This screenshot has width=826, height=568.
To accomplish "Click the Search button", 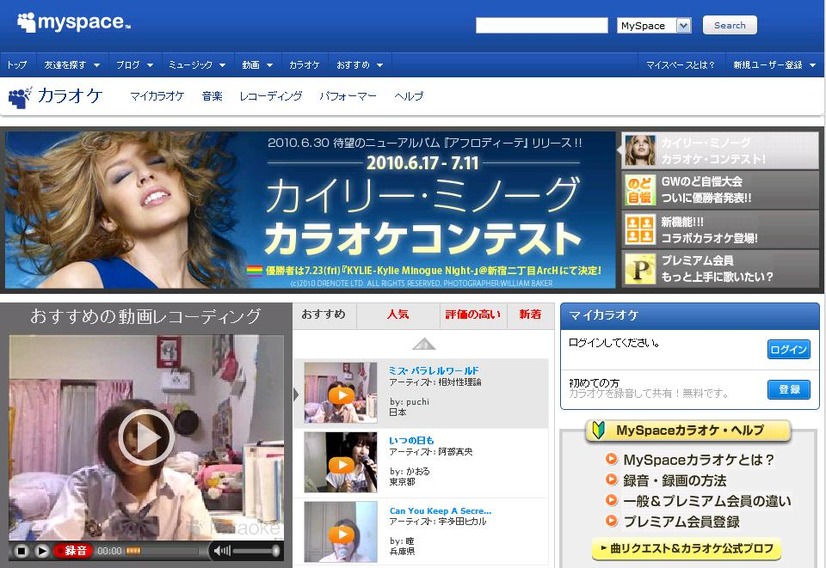I will click(730, 25).
